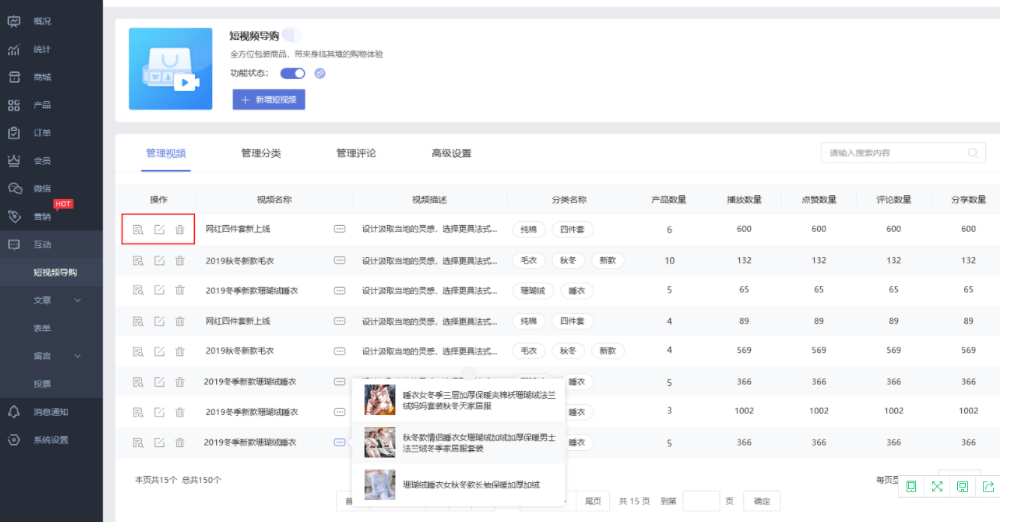Screen dimensions: 1015x523
Task: Click the page number input field
Action: point(701,501)
